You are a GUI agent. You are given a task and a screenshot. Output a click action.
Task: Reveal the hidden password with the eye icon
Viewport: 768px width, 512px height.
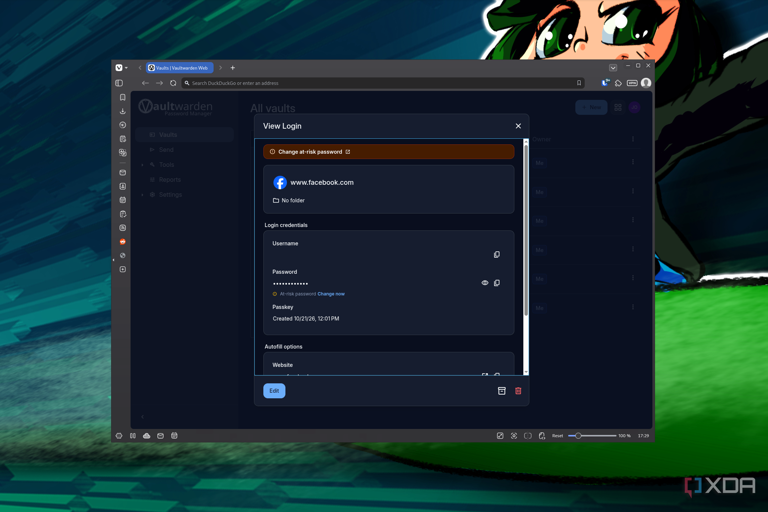pos(485,283)
